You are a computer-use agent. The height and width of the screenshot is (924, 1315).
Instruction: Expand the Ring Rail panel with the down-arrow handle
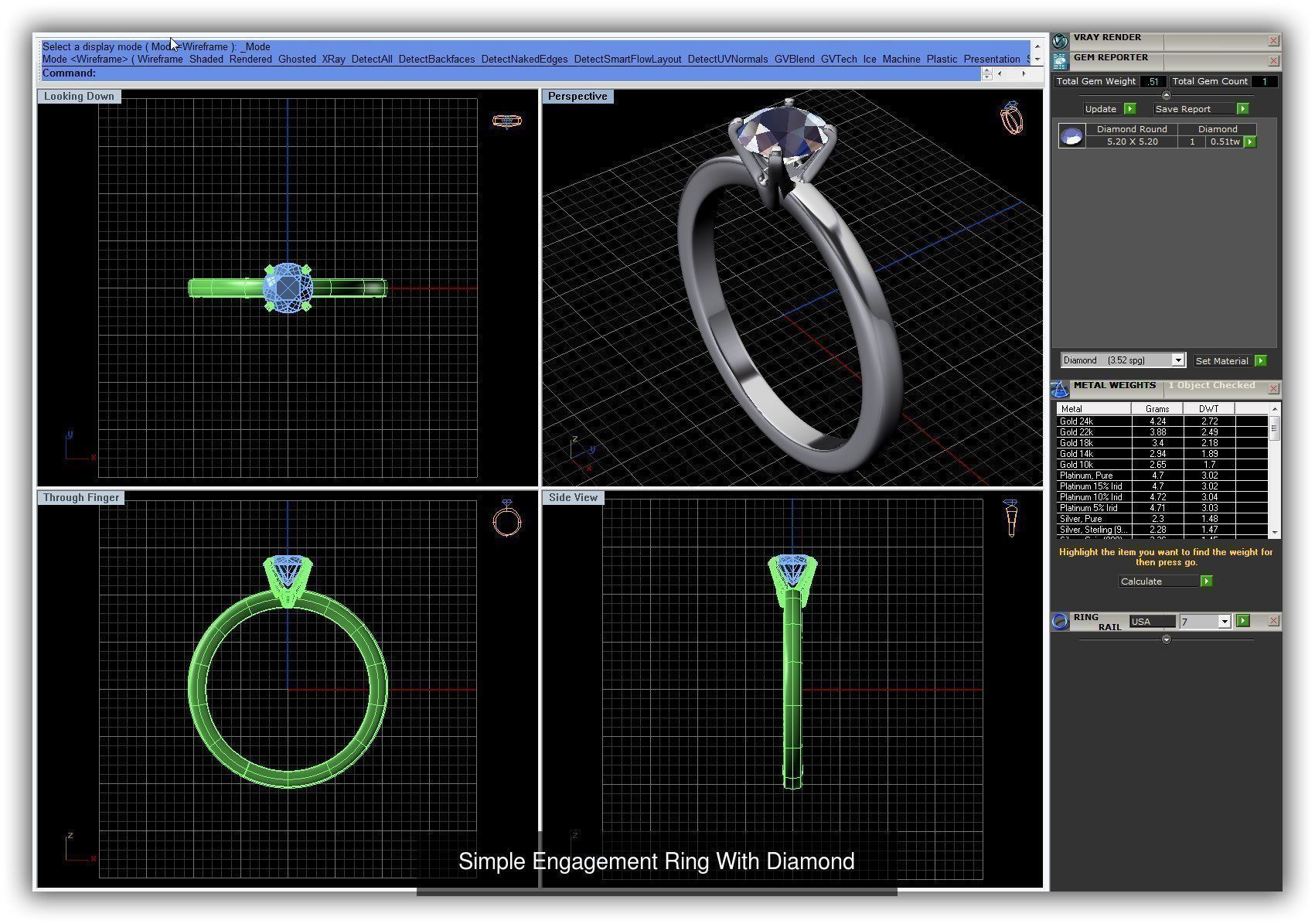point(1167,639)
